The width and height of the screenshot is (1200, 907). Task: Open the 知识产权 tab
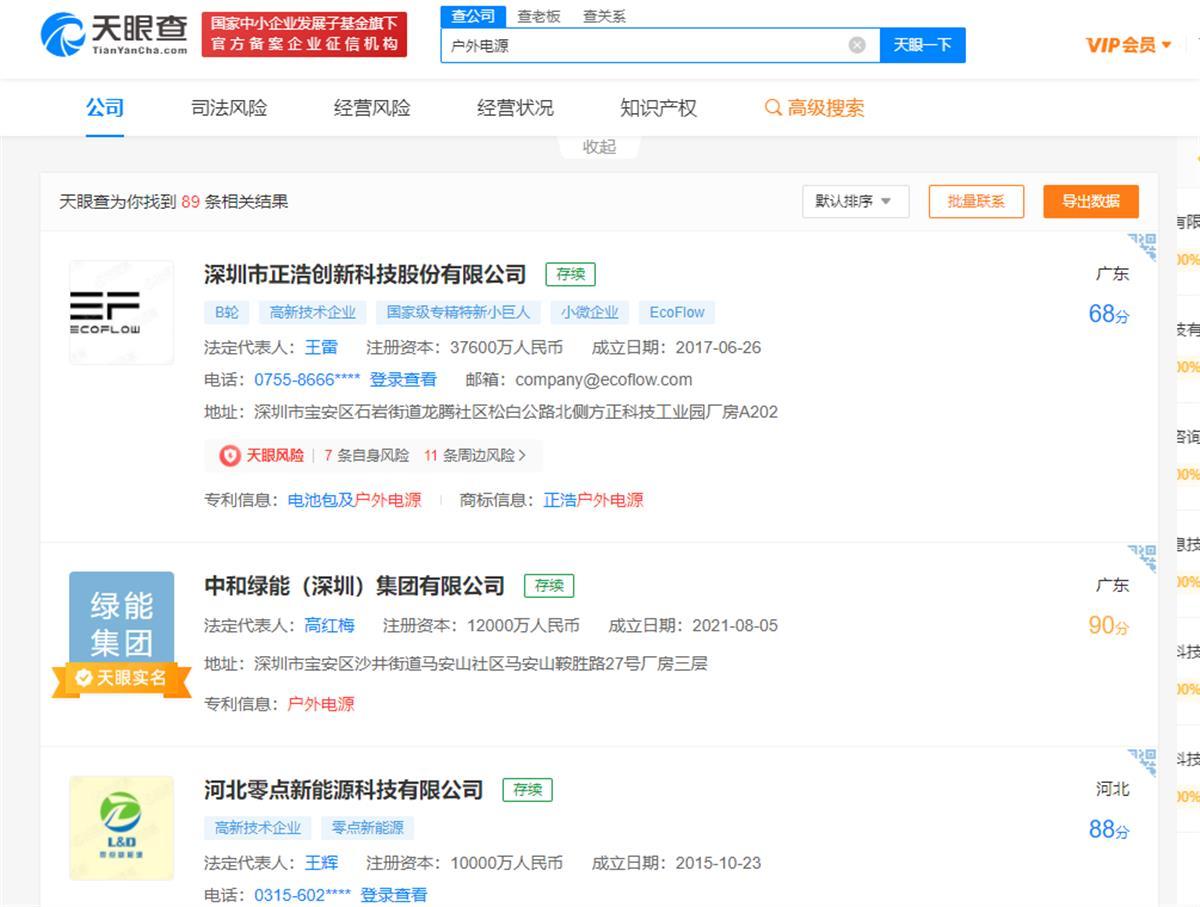coord(658,108)
